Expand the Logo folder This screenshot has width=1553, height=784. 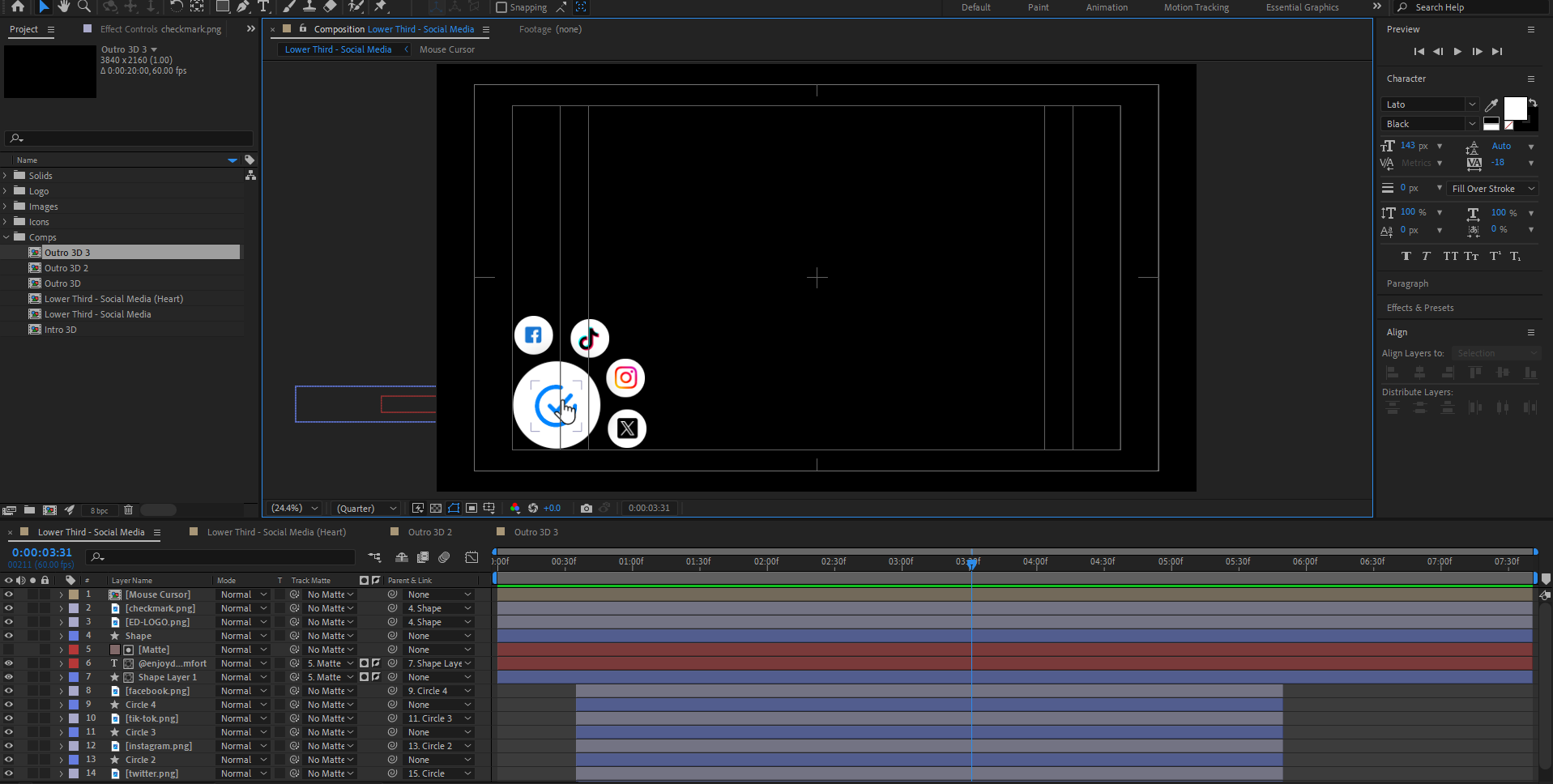6,191
